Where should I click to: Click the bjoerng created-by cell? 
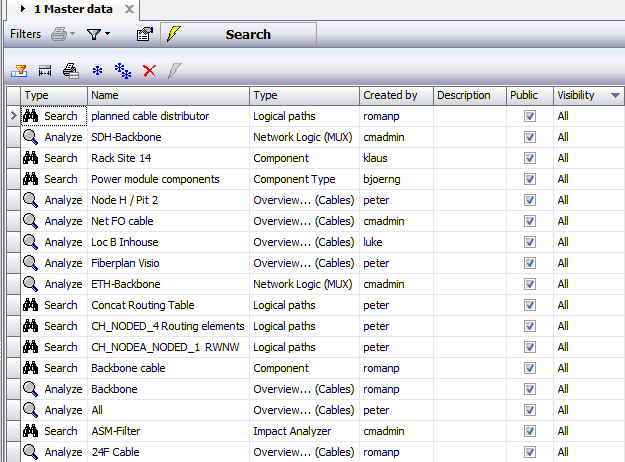(x=396, y=179)
